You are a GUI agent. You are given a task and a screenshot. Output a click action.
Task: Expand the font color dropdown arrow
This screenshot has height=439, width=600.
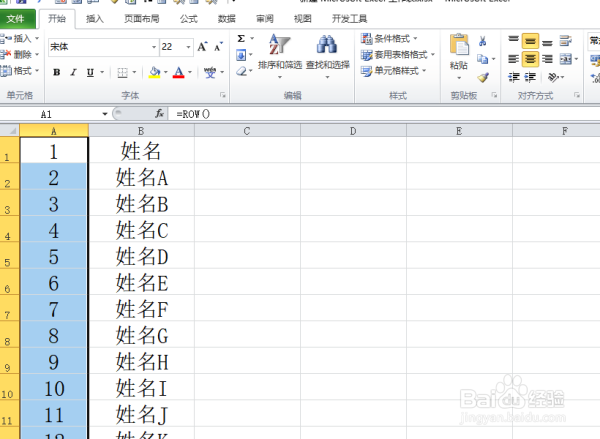pos(190,72)
